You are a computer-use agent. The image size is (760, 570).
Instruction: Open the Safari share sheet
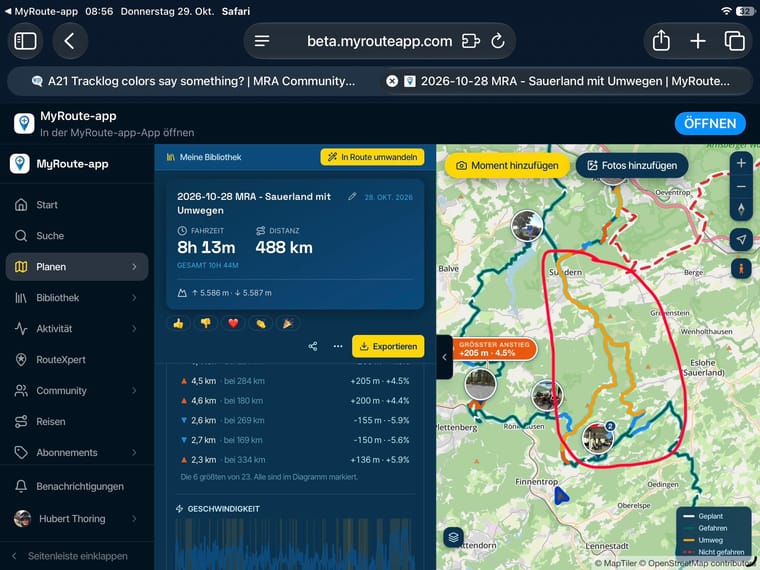[661, 41]
